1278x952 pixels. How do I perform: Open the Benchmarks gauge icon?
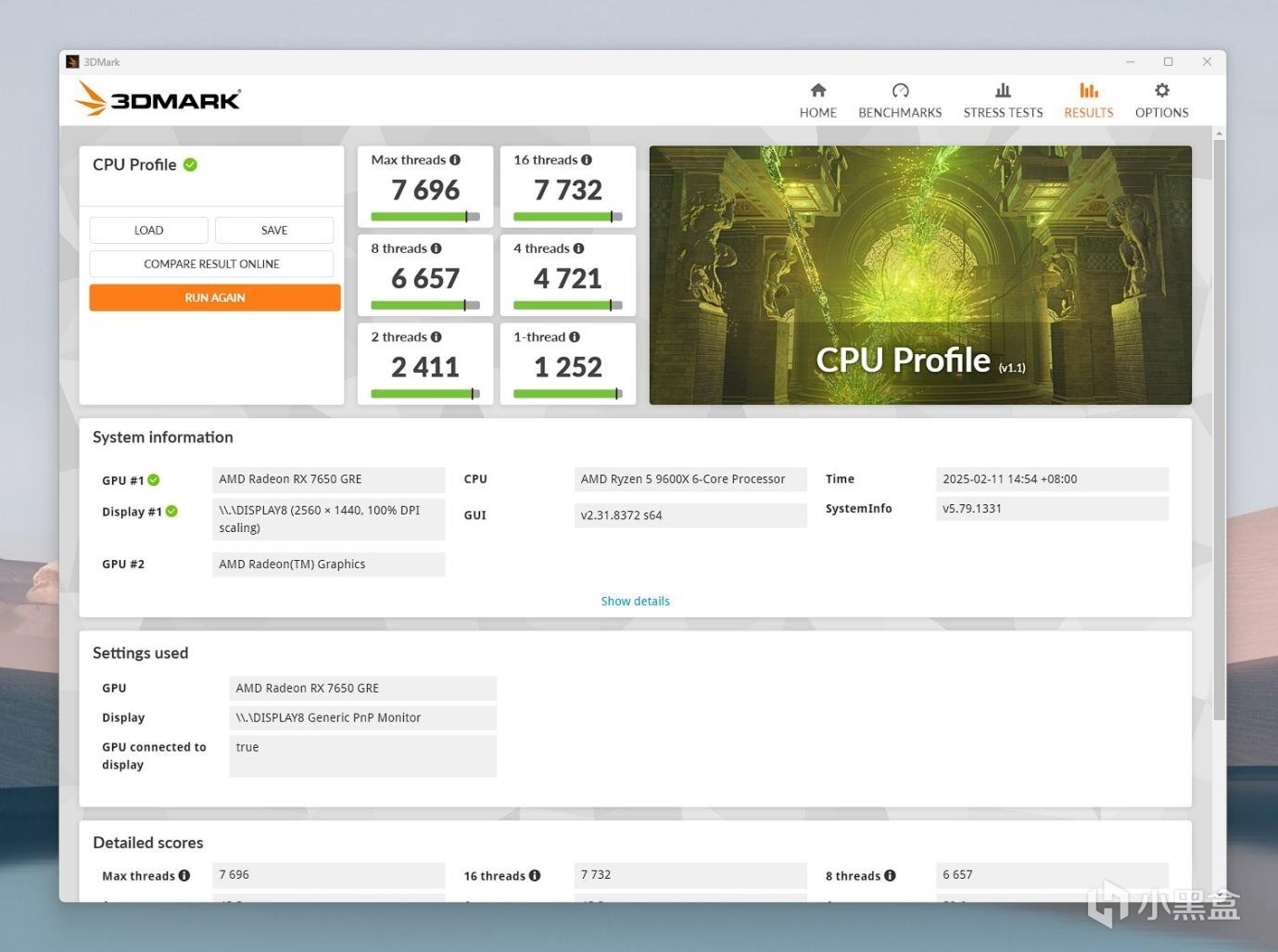[900, 90]
